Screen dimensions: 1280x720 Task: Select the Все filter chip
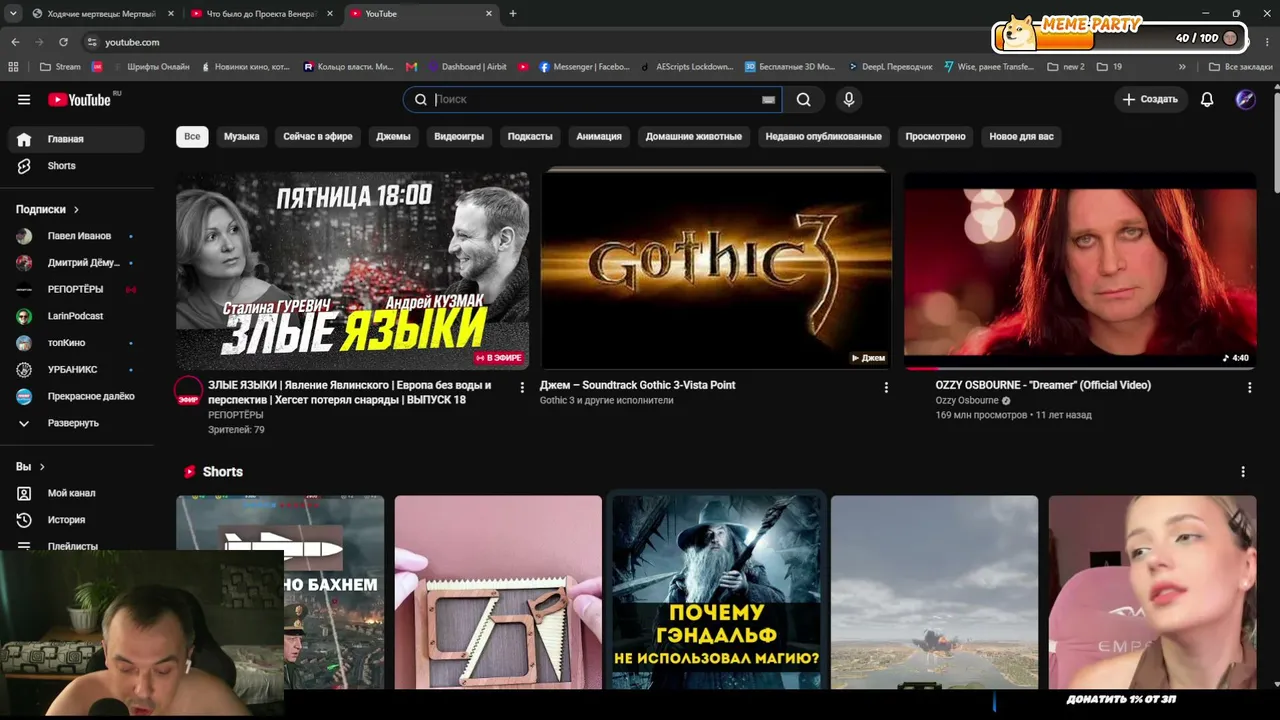(192, 136)
